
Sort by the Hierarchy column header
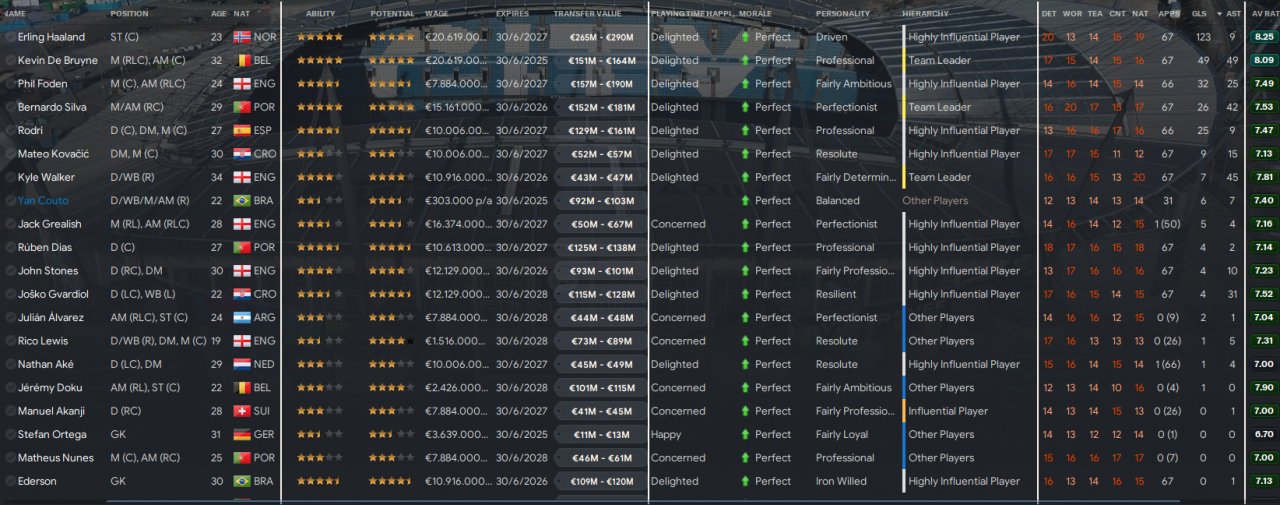(925, 14)
